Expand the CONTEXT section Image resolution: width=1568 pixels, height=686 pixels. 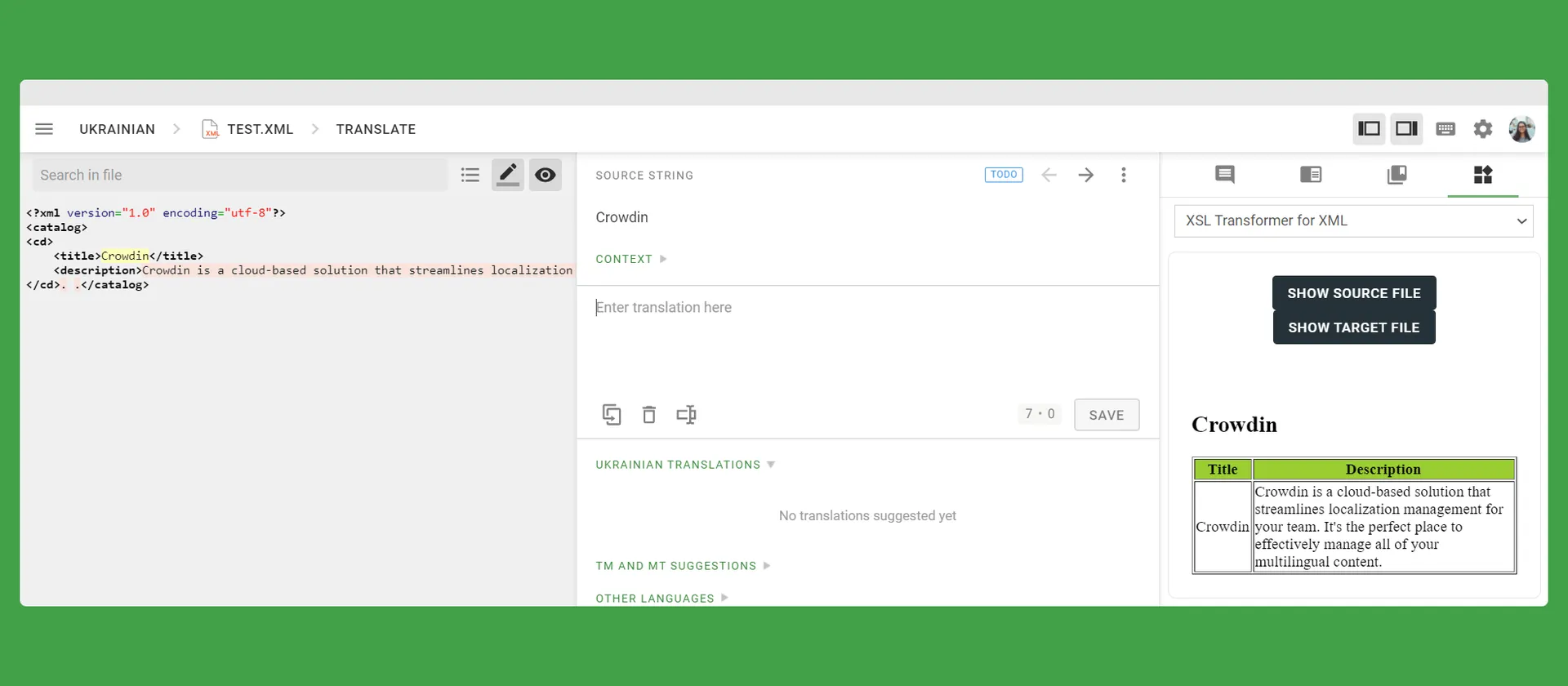point(631,259)
